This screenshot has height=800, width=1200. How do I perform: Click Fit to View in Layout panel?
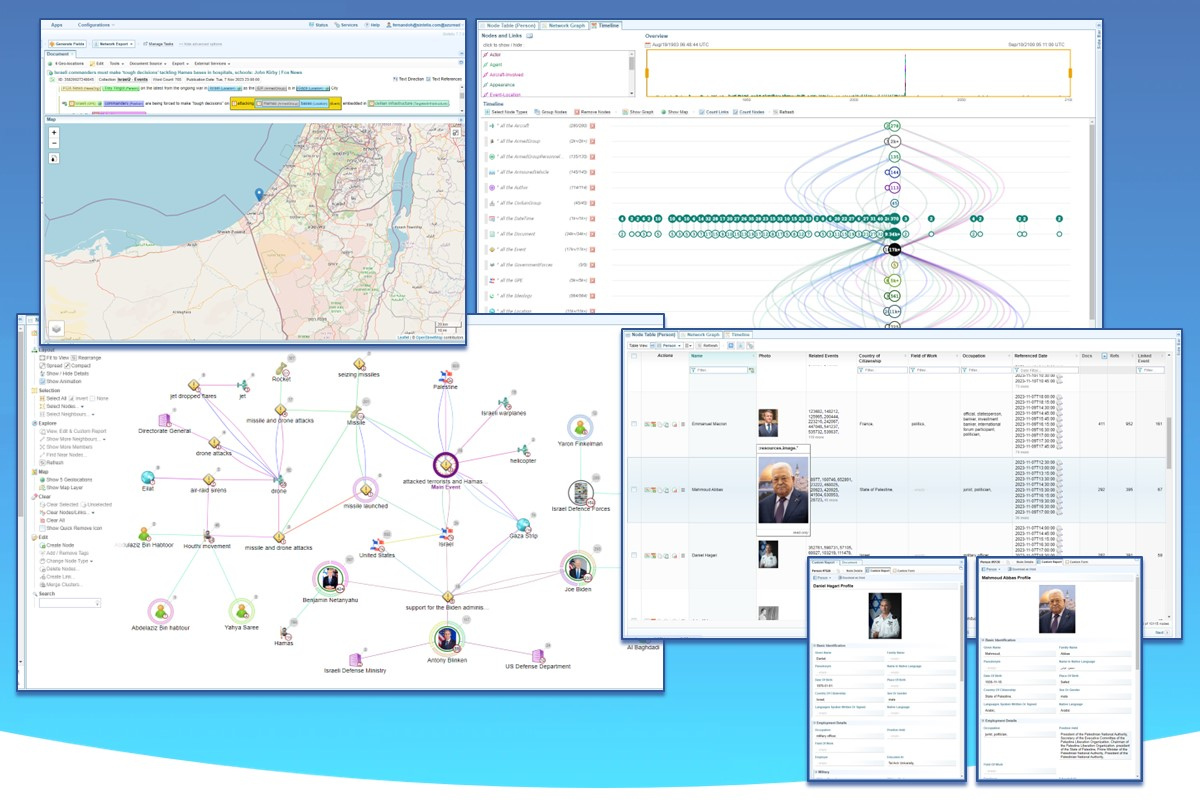54,357
